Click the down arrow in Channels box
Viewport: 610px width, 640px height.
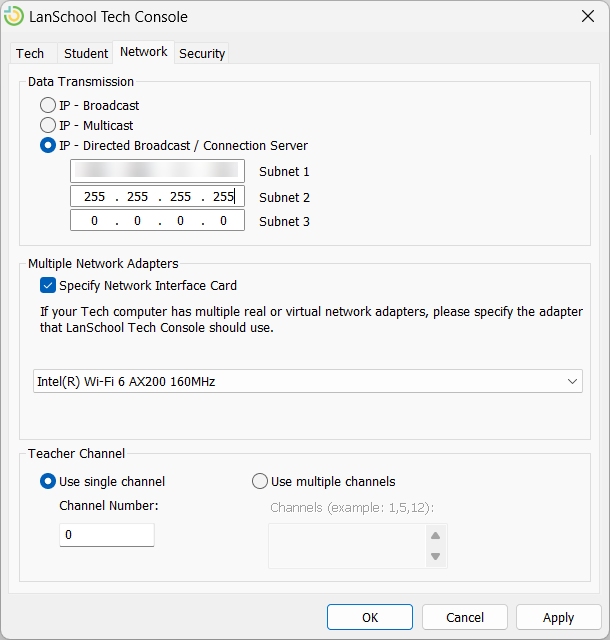point(436,556)
